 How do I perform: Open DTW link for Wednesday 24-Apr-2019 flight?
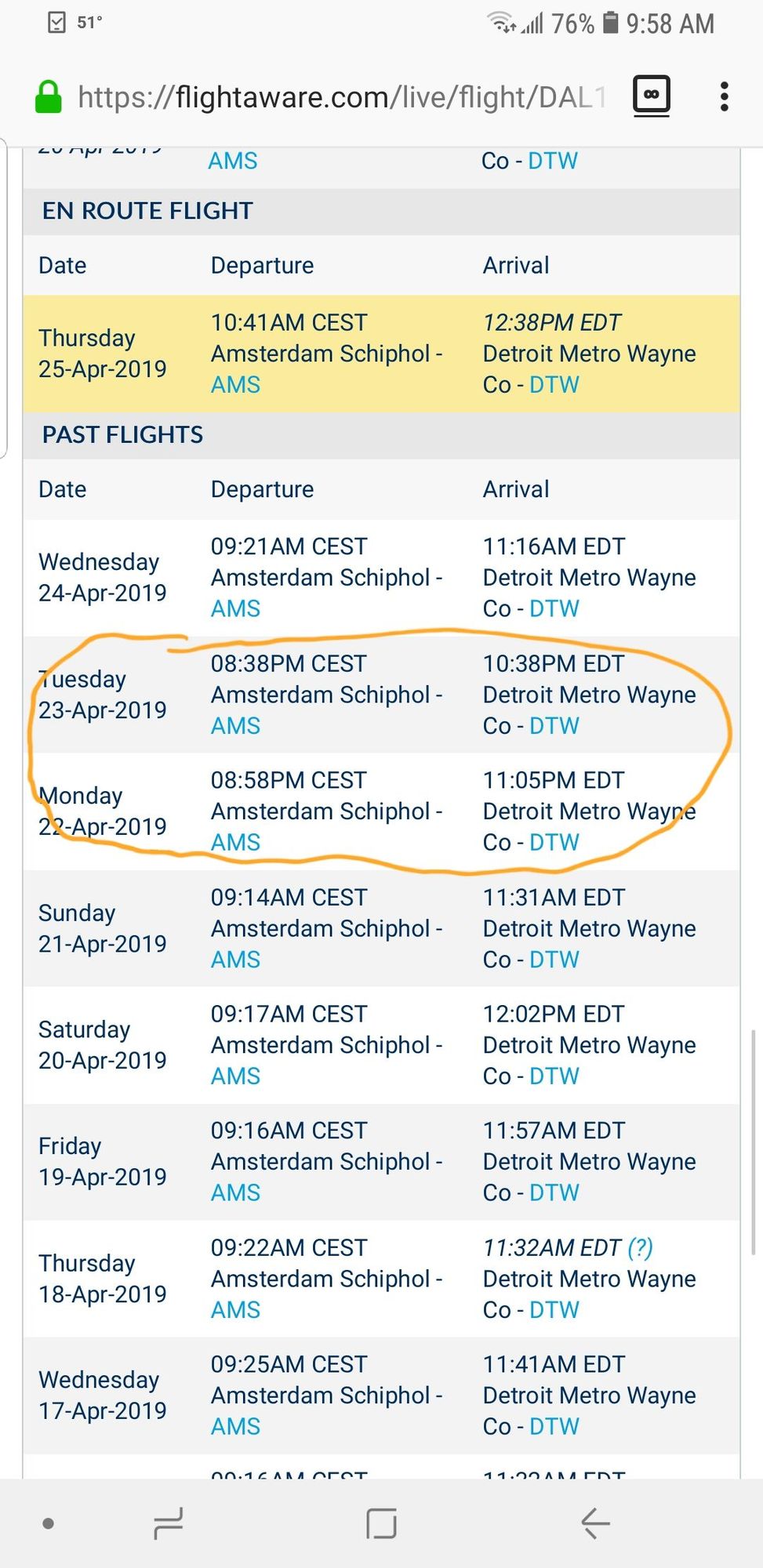click(x=554, y=608)
